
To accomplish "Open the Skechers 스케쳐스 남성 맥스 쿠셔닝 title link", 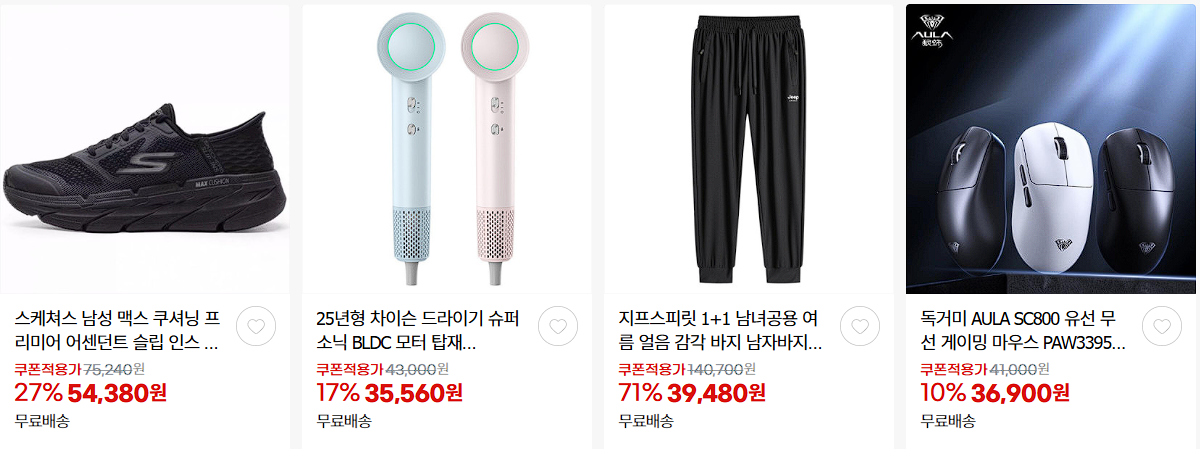I will point(118,332).
